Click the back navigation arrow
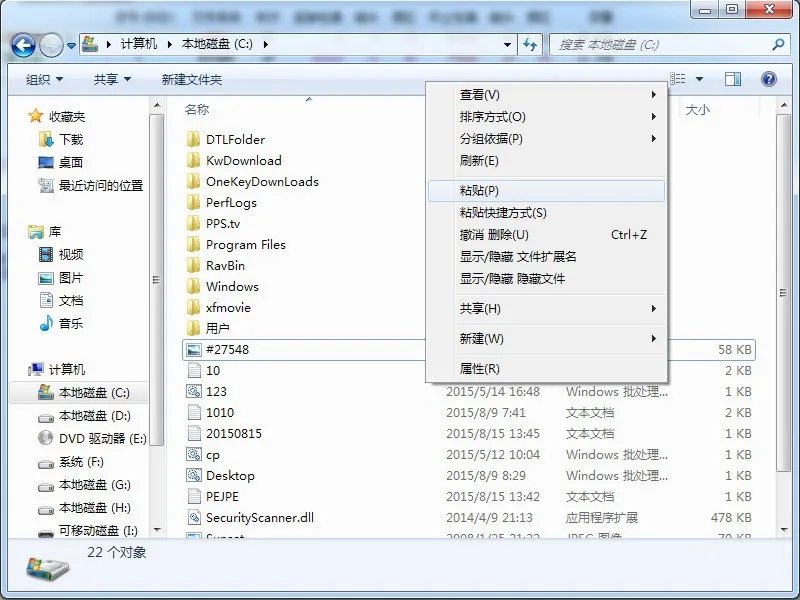 [x=22, y=45]
